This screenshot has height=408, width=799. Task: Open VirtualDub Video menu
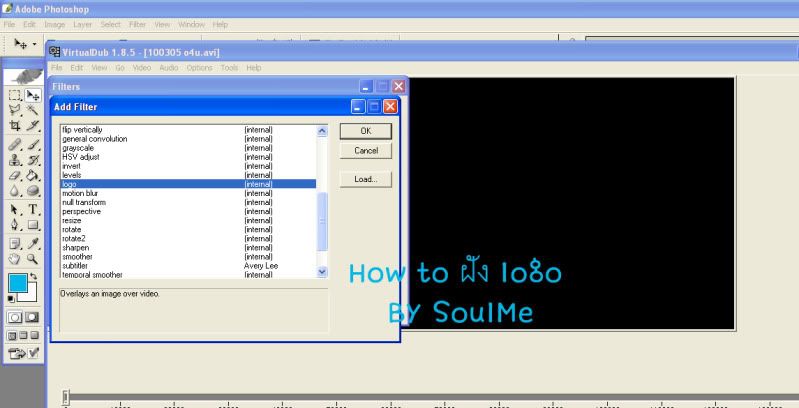[142, 67]
